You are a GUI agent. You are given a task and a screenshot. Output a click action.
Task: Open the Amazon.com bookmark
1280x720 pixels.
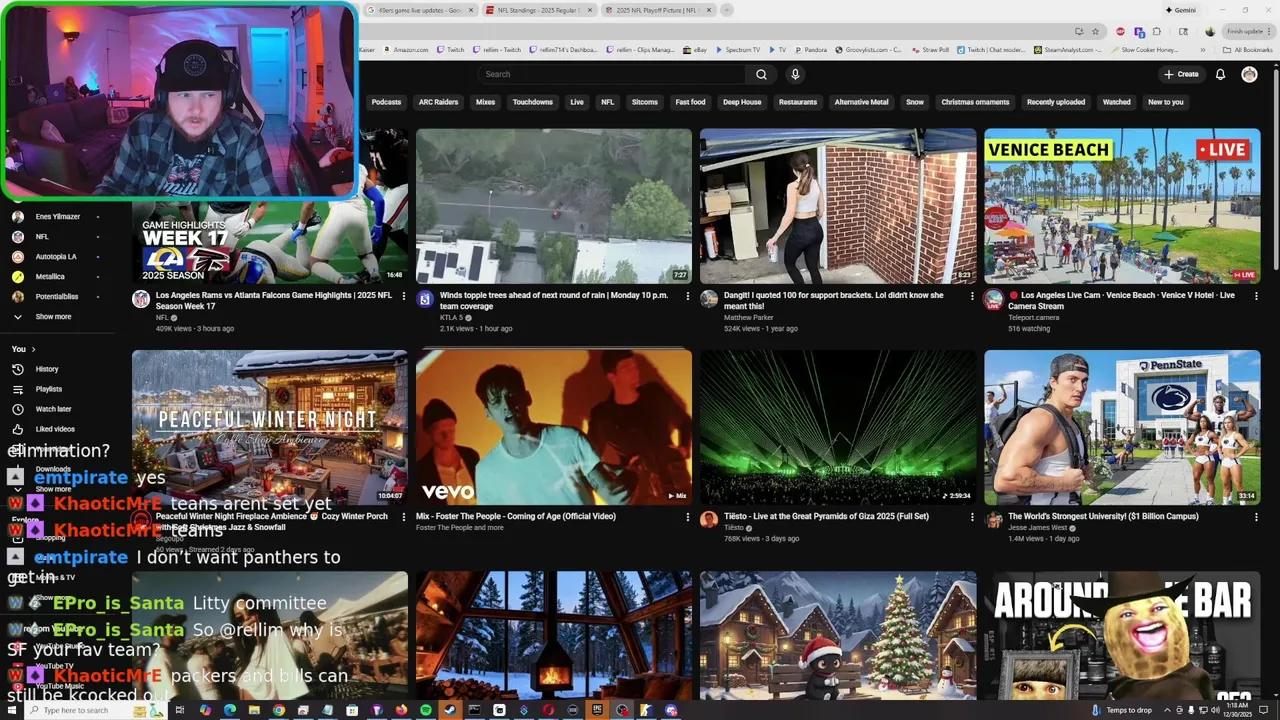(x=405, y=49)
